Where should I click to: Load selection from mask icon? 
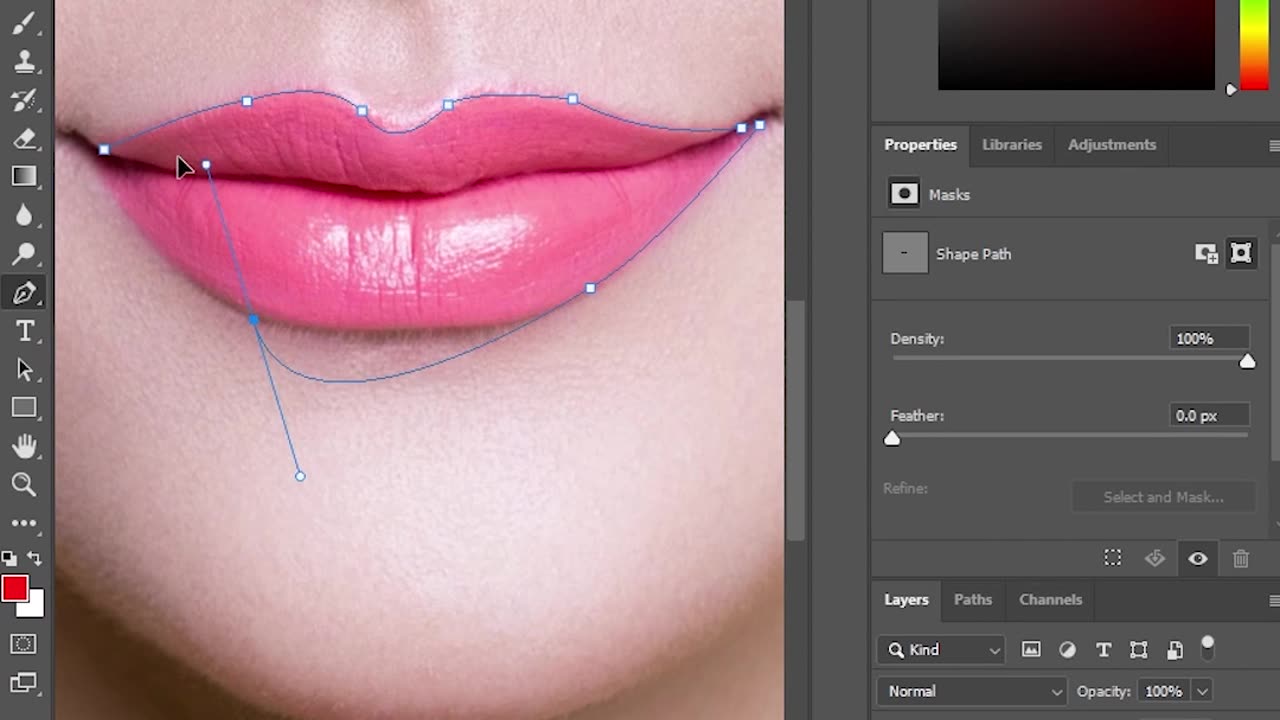coord(1112,558)
